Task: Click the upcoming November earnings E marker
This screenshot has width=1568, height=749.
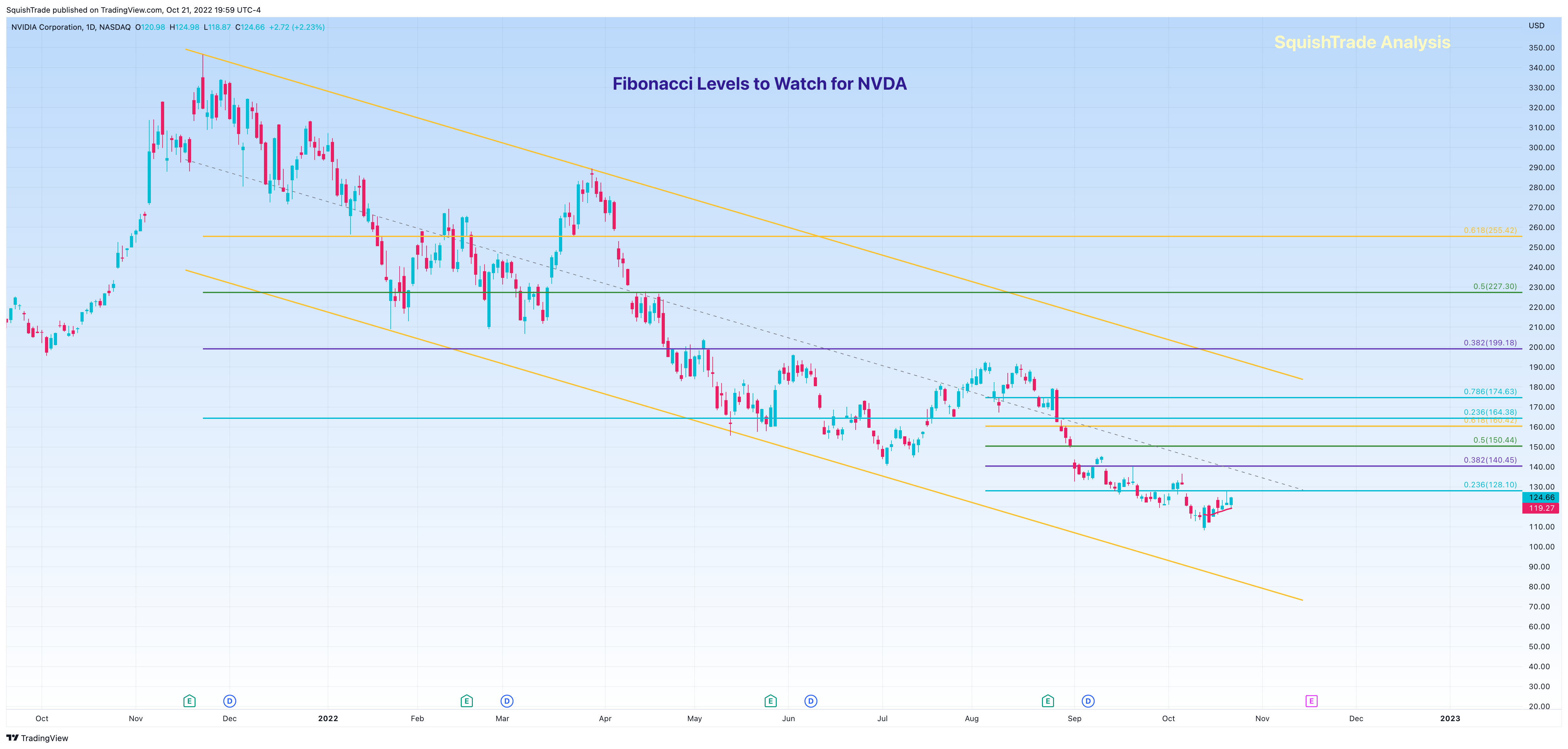Action: 1312,701
